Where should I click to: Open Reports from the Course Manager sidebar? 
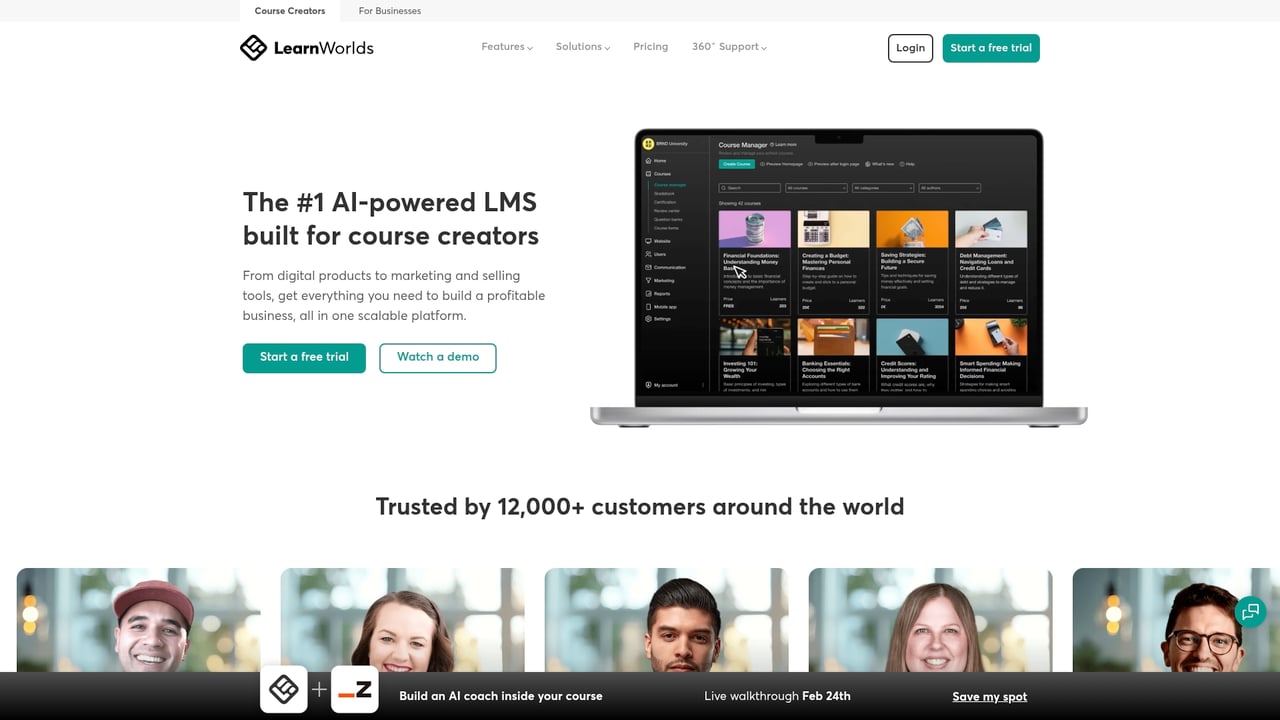(648, 293)
